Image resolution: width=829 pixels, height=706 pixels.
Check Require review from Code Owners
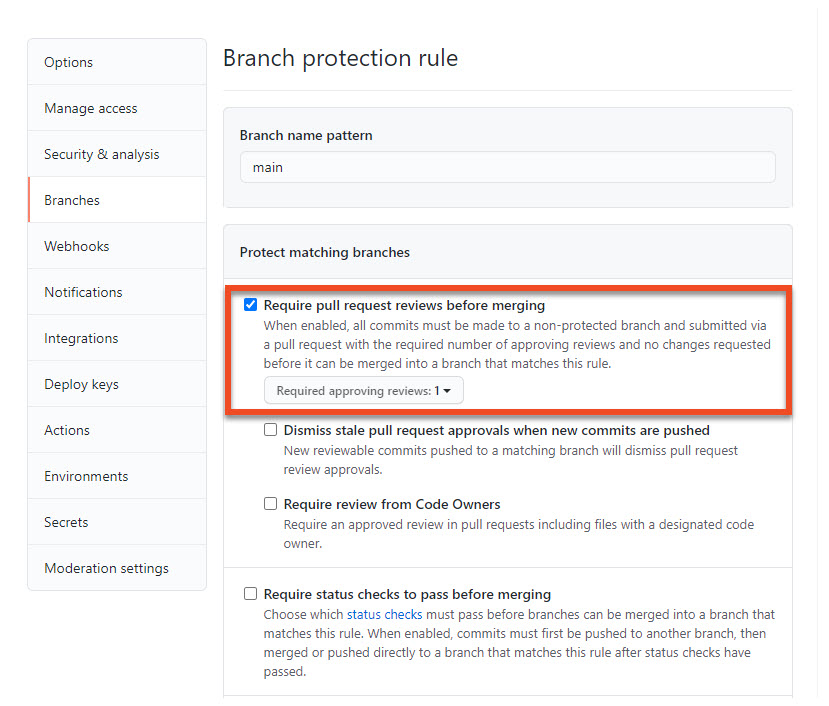click(x=270, y=503)
